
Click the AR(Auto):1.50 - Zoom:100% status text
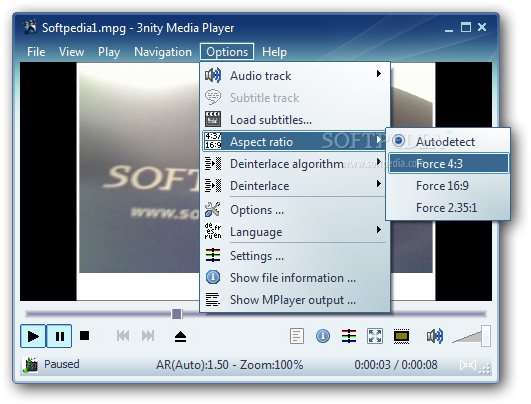tap(230, 365)
